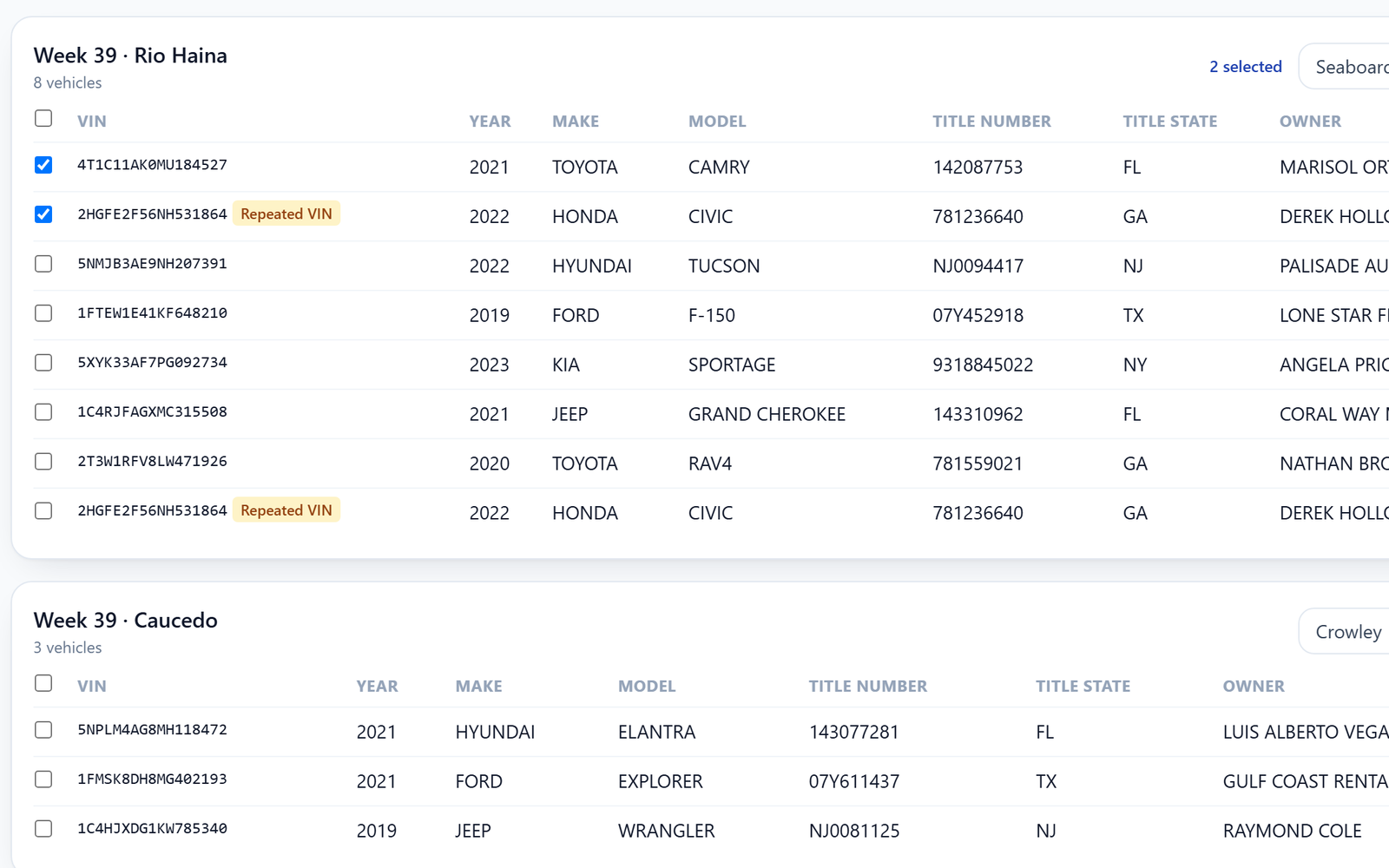Click the MODEL header in Rio Haina table
Image resolution: width=1389 pixels, height=868 pixels.
pyautogui.click(x=717, y=122)
